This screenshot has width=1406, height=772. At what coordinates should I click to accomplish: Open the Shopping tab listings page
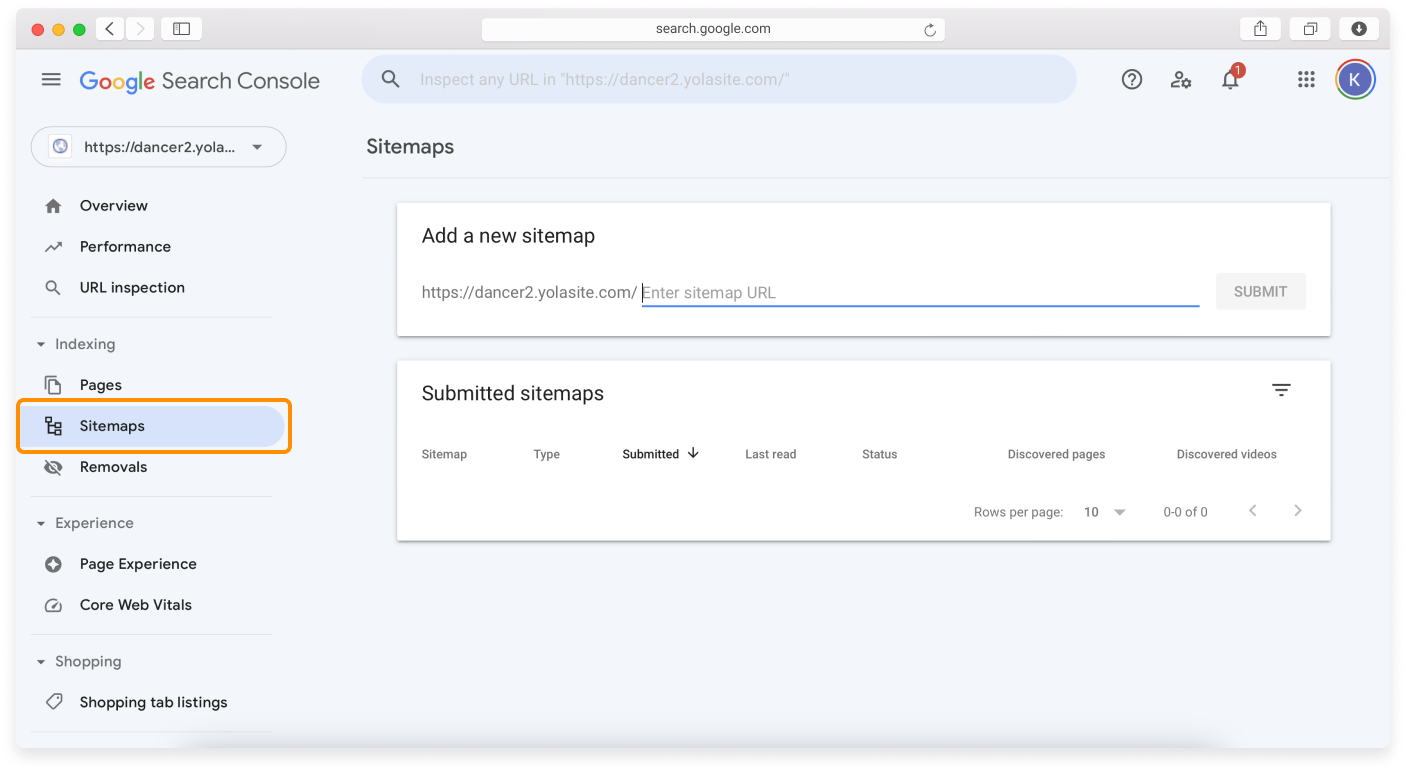(x=153, y=701)
